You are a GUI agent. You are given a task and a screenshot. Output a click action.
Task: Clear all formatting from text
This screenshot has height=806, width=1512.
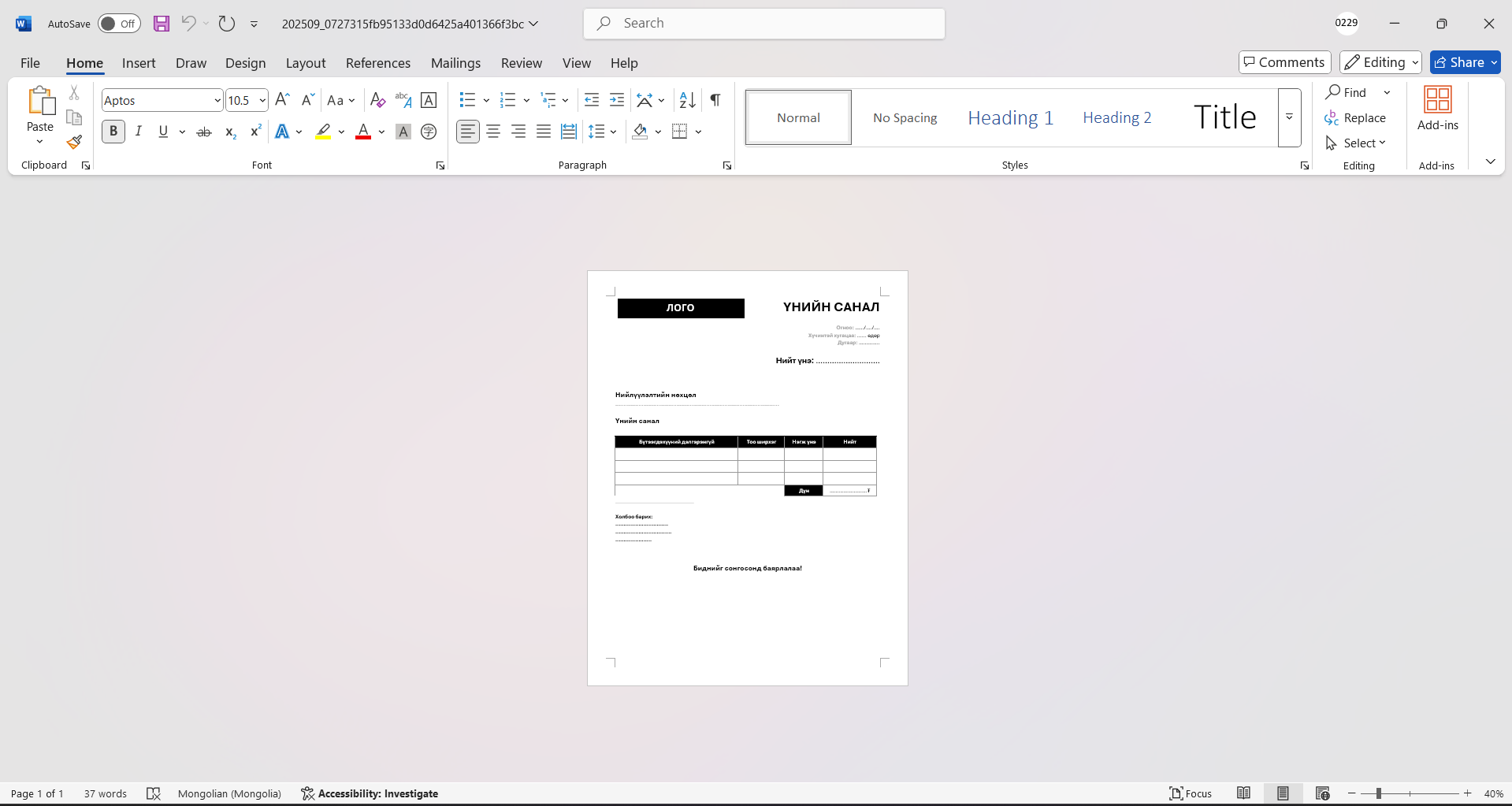(377, 100)
